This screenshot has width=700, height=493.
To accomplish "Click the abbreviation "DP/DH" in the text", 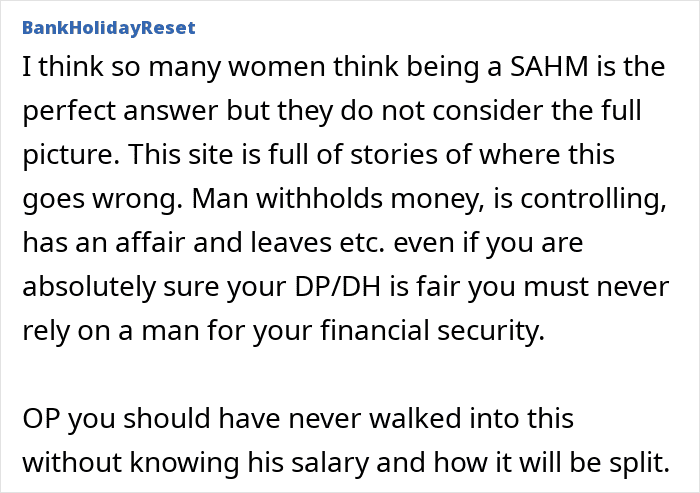I will tap(338, 287).
